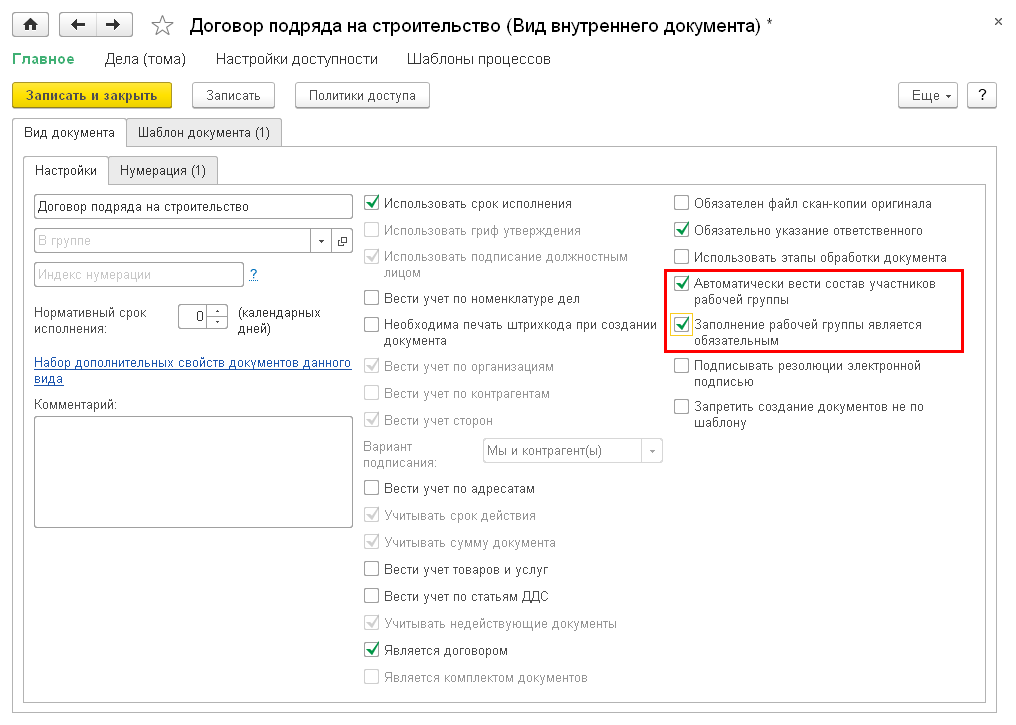The image size is (1016, 725).
Task: Open the "Еще" dropdown menu
Action: pos(929,95)
